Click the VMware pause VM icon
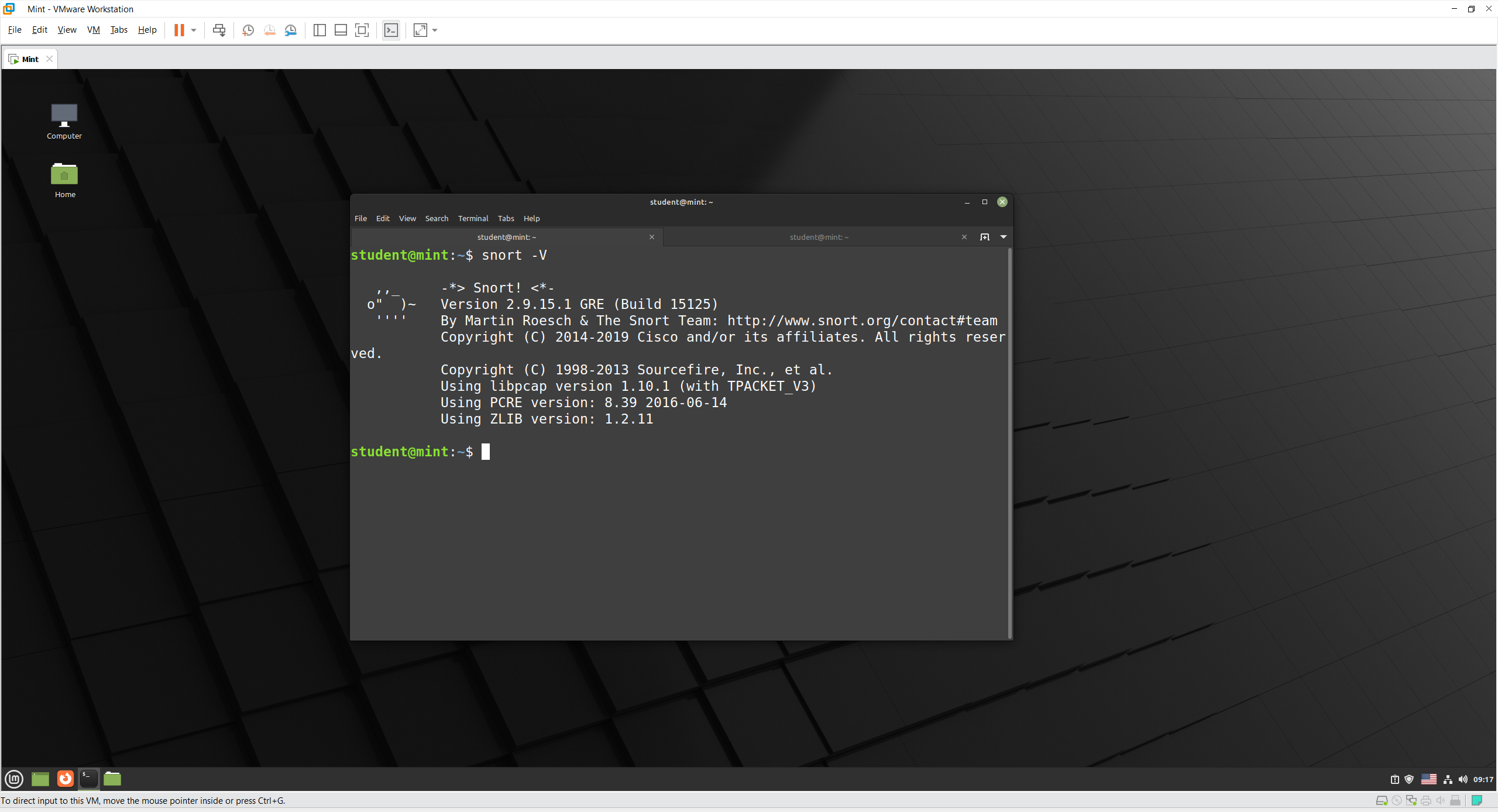Screen dimensions: 1498x812 [x=179, y=30]
